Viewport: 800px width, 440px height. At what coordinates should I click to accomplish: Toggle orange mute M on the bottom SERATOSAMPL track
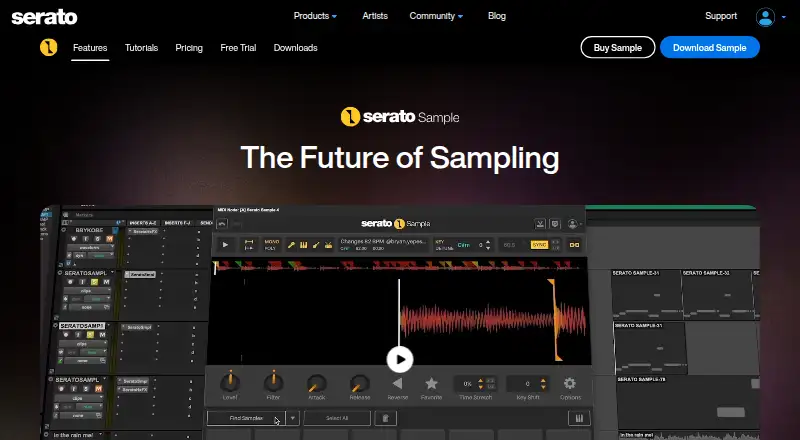[x=98, y=388]
